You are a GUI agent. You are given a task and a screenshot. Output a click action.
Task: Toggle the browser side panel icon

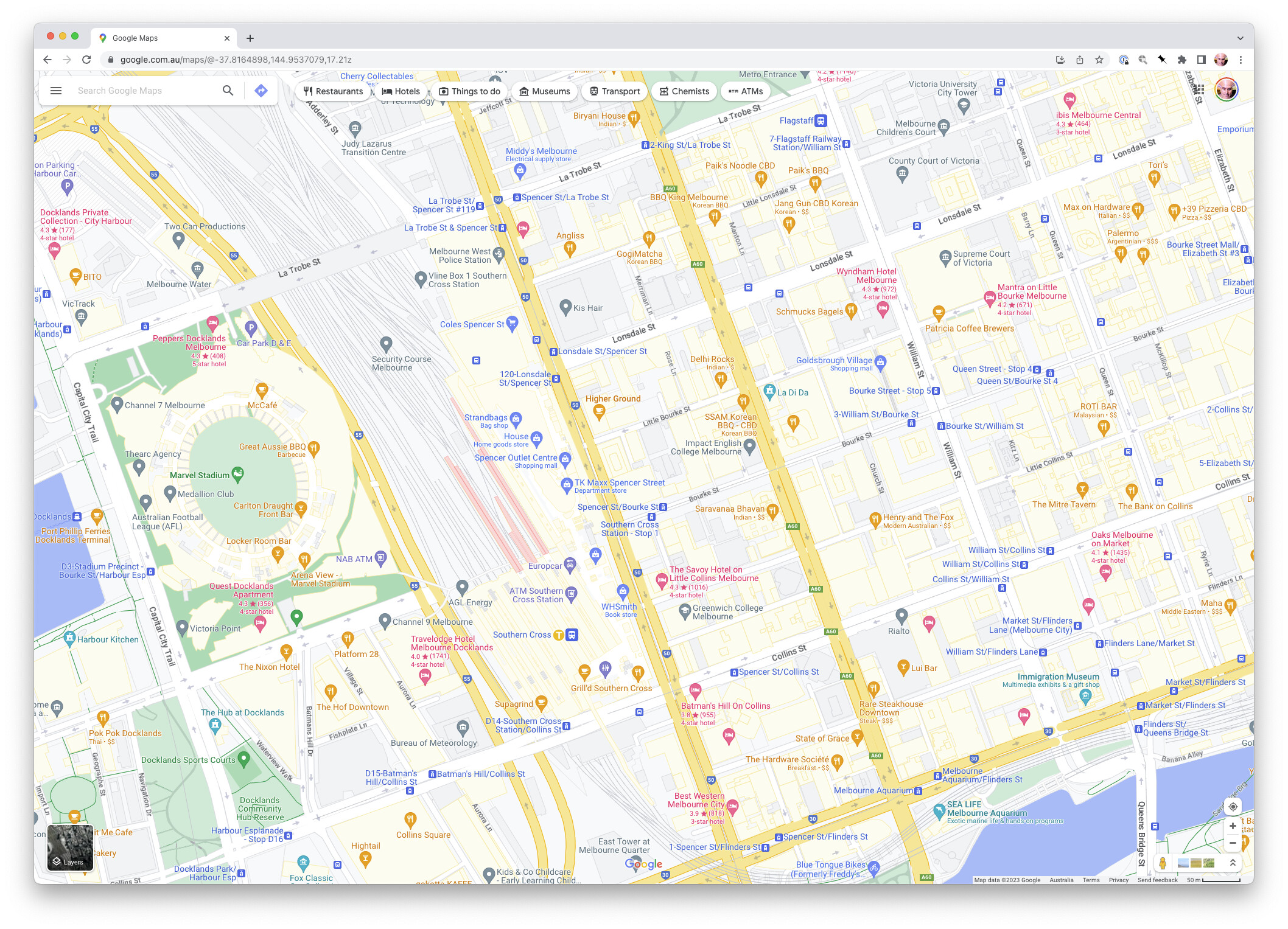tap(1201, 60)
